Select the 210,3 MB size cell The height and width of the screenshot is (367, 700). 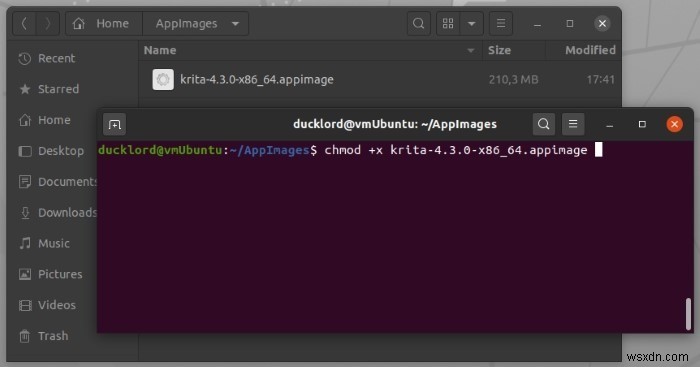click(x=513, y=79)
